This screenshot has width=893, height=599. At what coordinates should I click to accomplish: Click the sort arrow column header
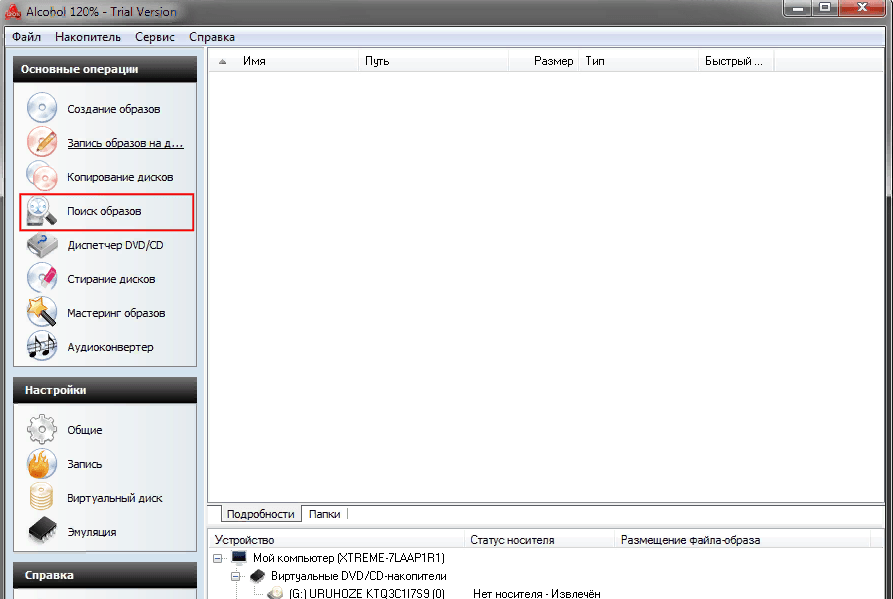click(x=223, y=61)
